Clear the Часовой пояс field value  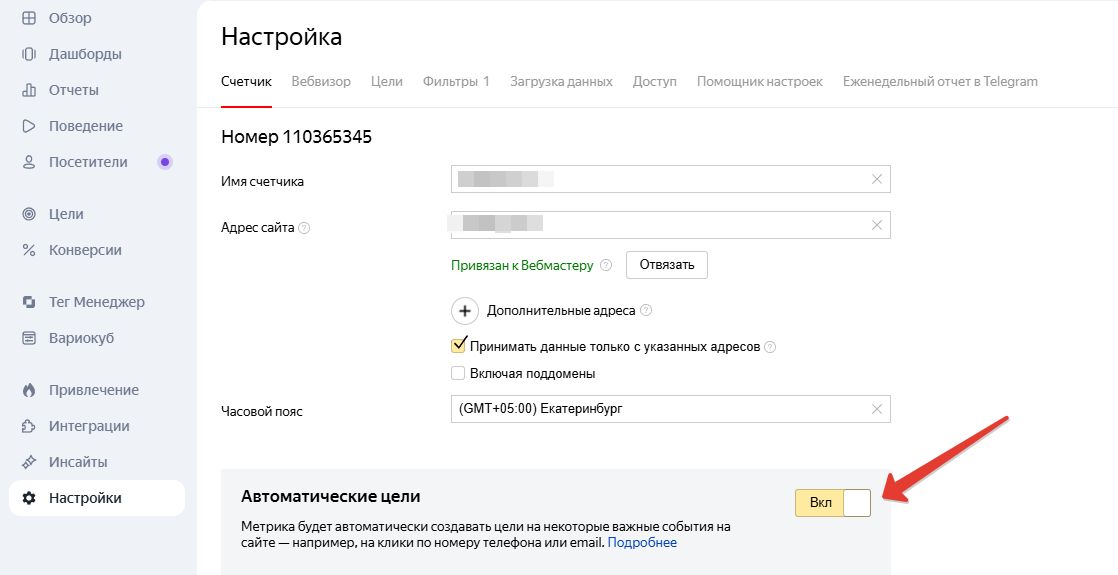pos(877,409)
